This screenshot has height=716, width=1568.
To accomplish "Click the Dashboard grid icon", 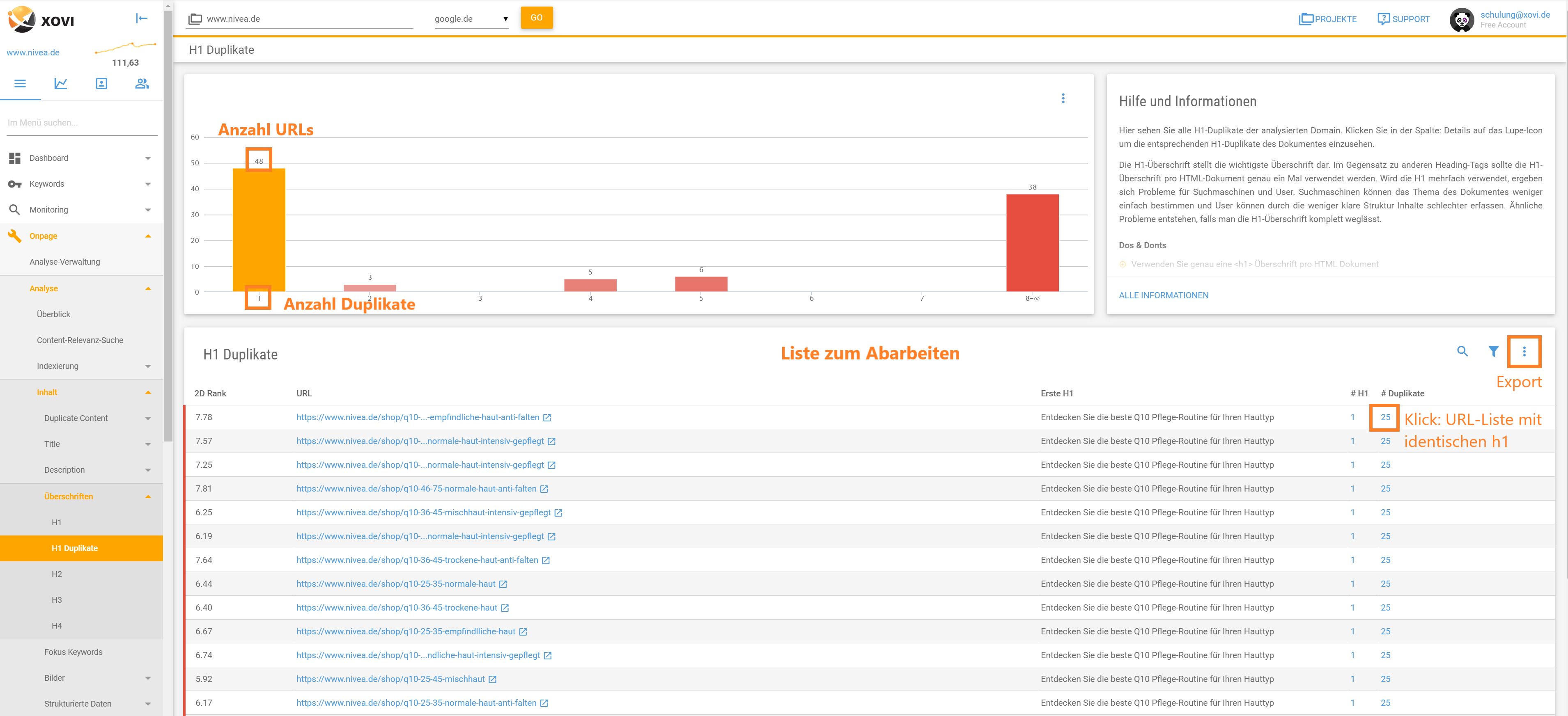I will (x=15, y=158).
